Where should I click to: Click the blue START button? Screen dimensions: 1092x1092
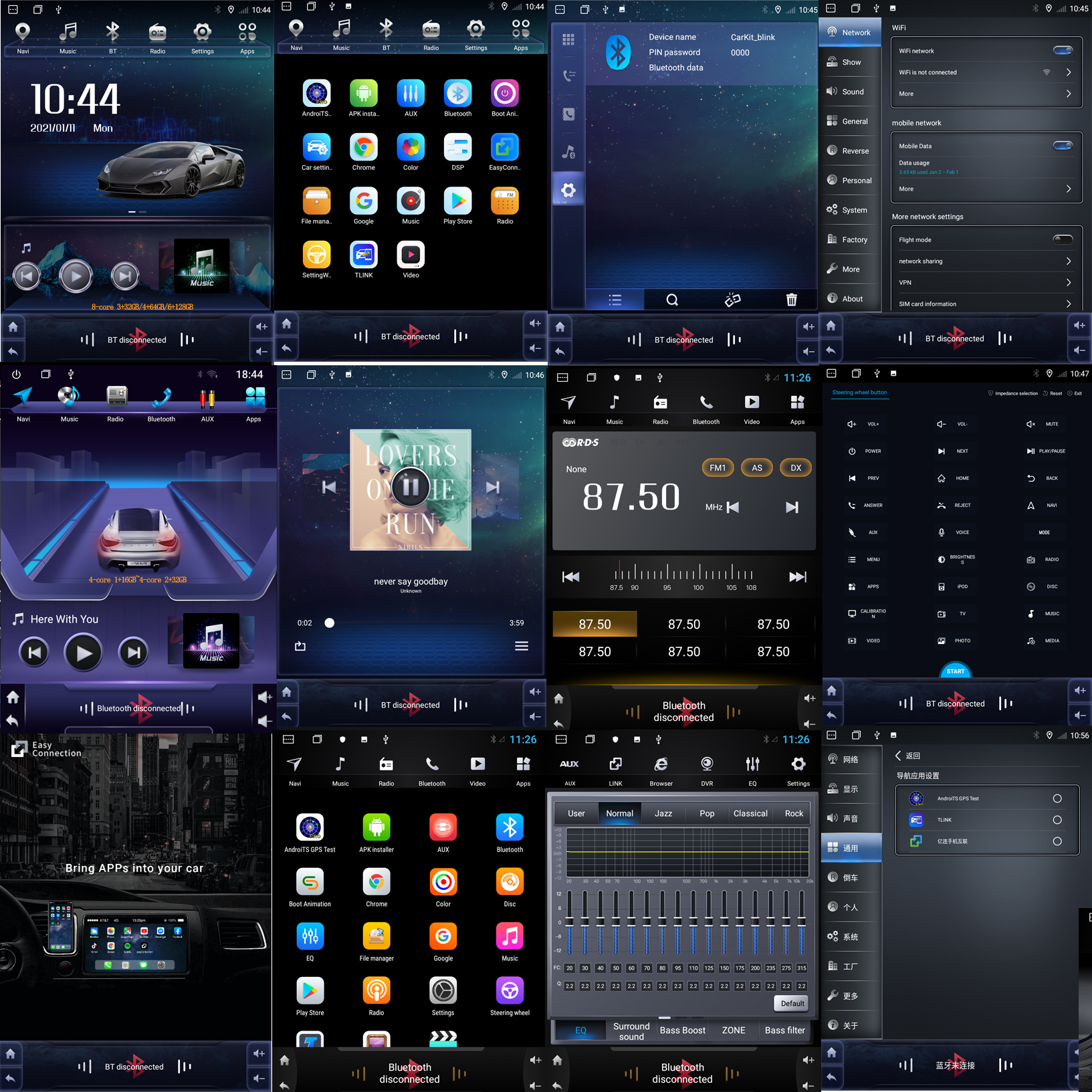(x=956, y=671)
